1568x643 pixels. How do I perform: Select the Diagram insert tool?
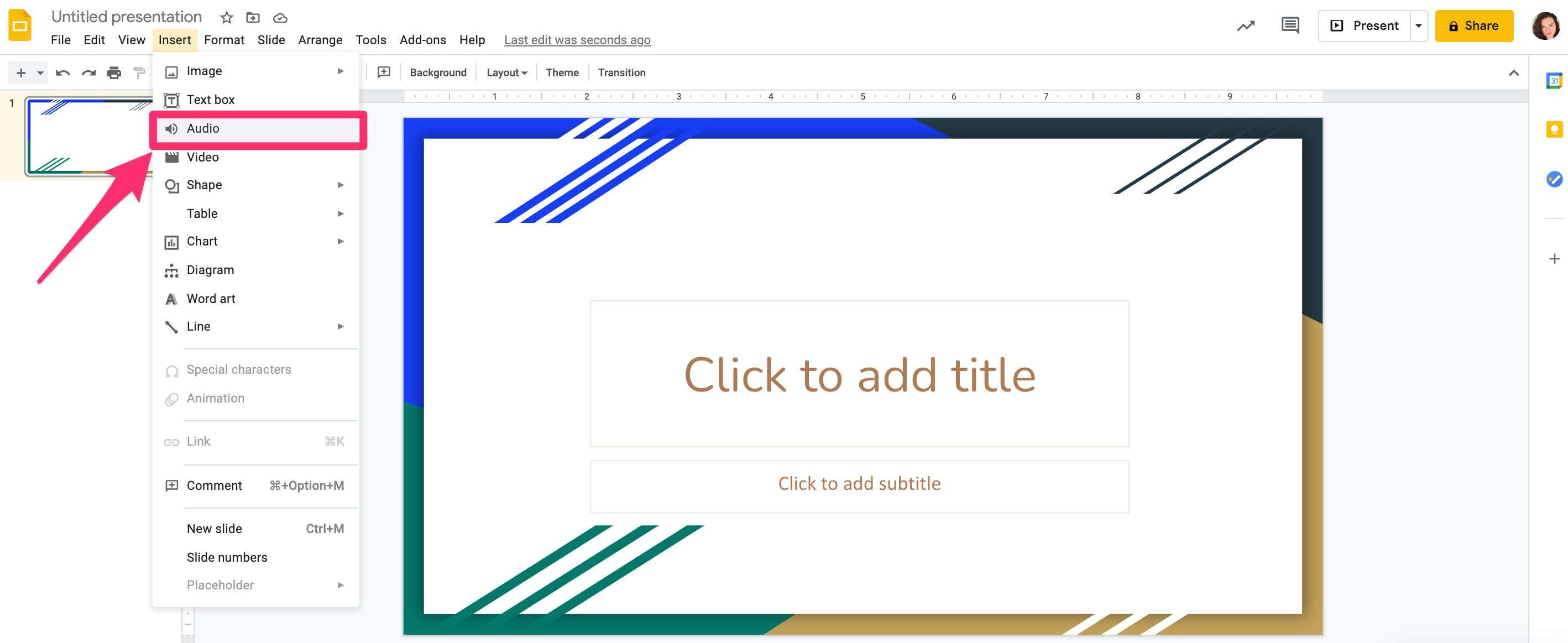(210, 269)
